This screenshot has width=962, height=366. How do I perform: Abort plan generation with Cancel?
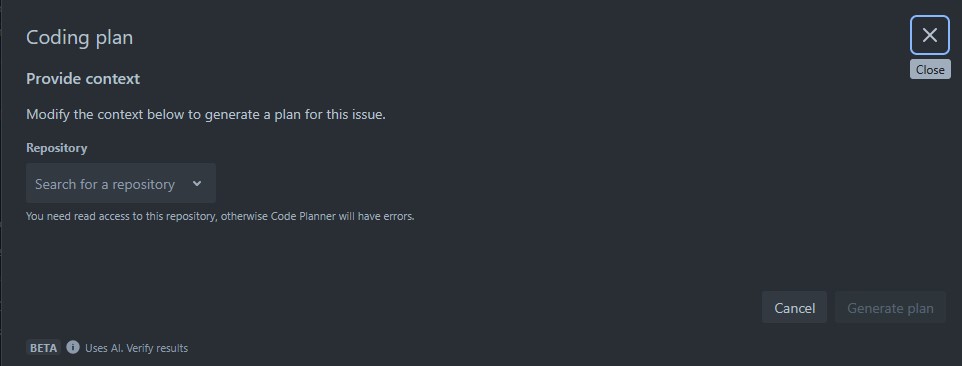(795, 308)
